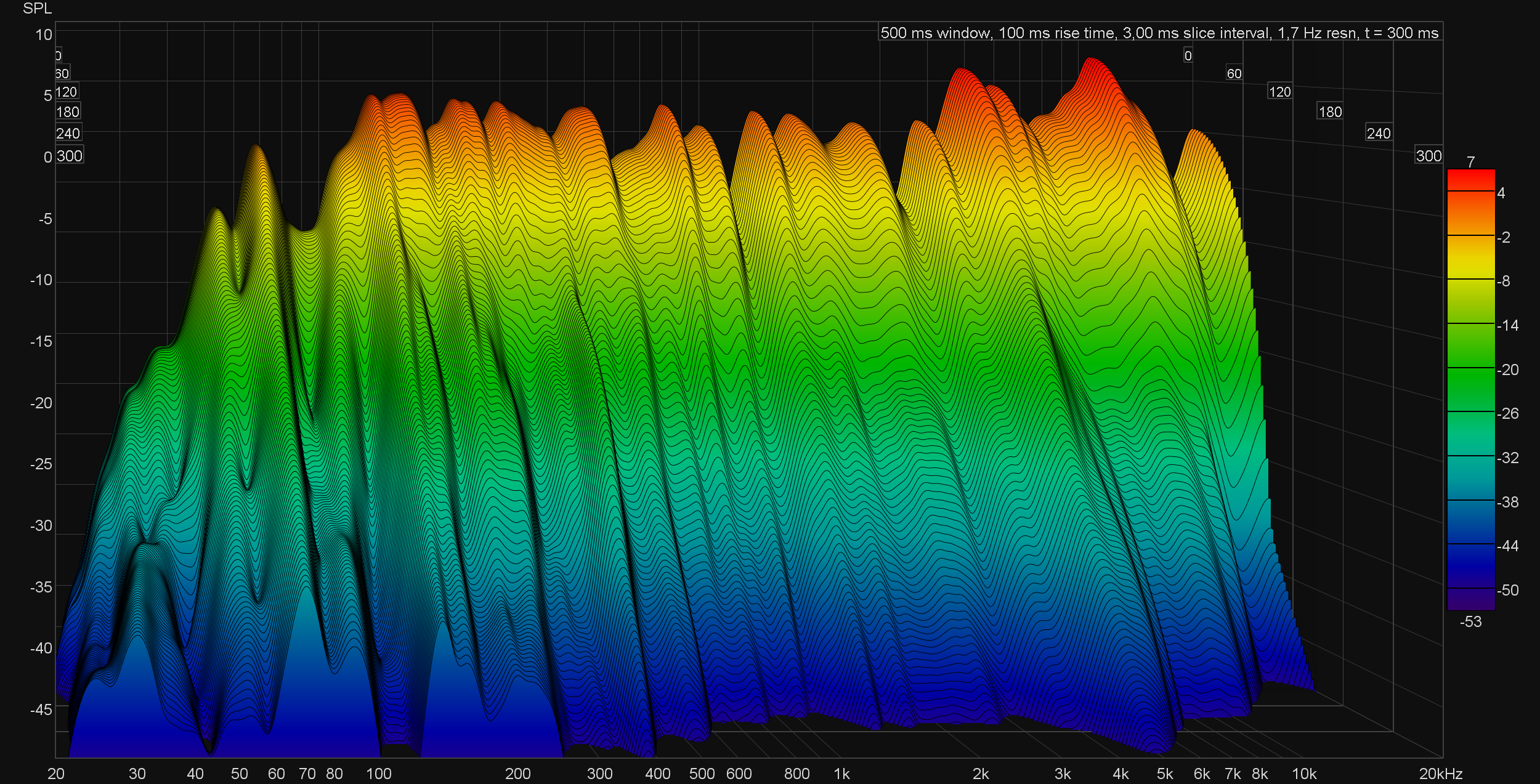Image resolution: width=1540 pixels, height=784 pixels.
Task: Click the 7 maximum label above color scale
Action: point(1470,162)
